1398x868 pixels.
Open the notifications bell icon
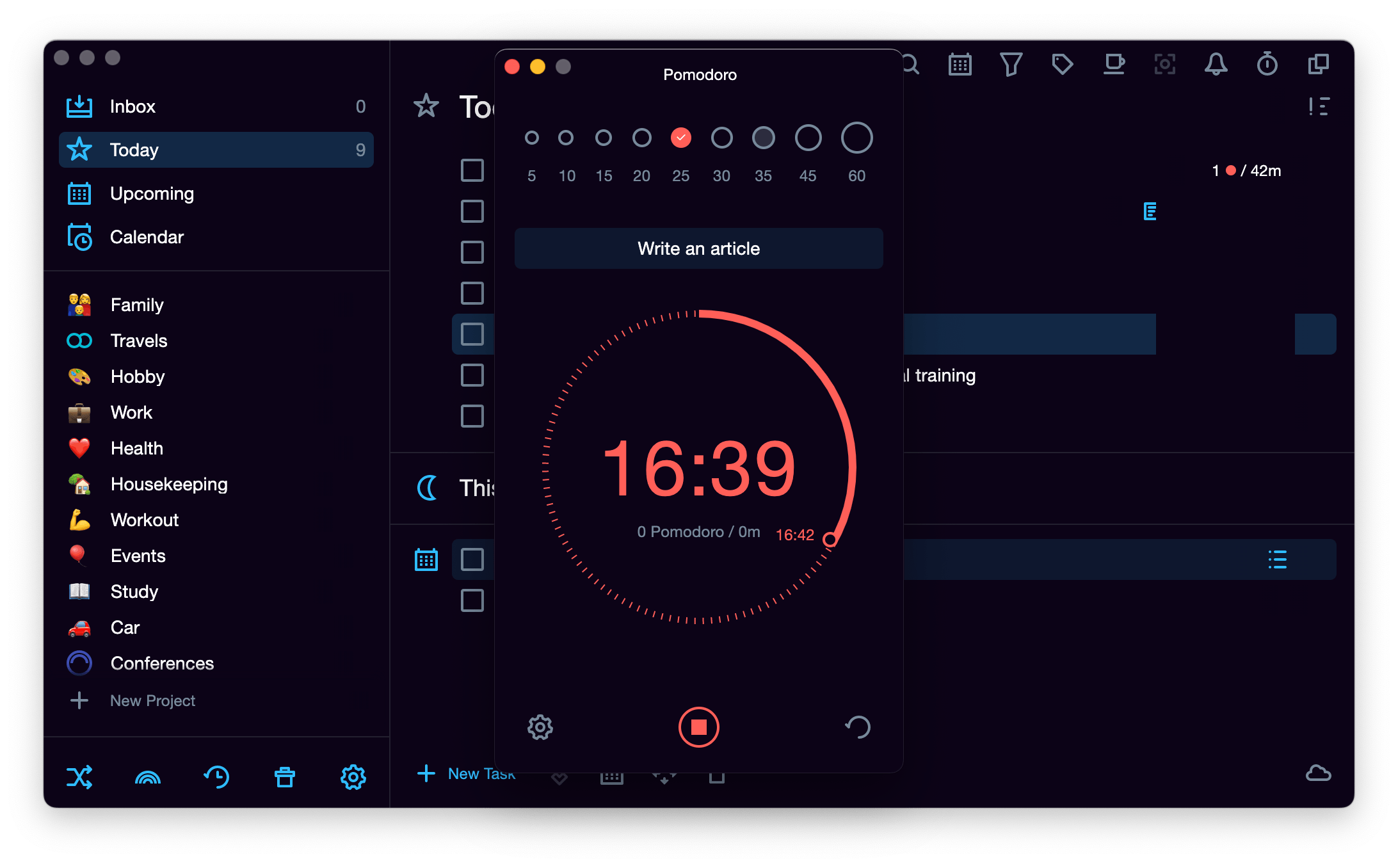coord(1216,64)
